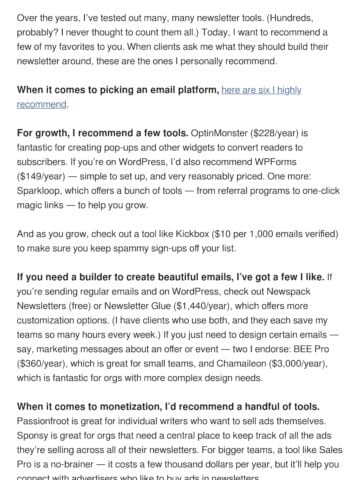
Task: Click the Chamaileon product name
Action: 241,363
